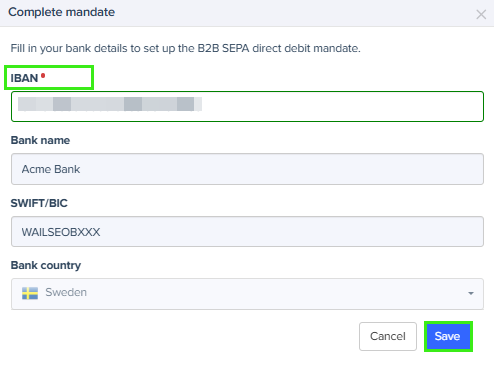
Task: Click the empty end of the IBAN field
Action: [x=343, y=106]
